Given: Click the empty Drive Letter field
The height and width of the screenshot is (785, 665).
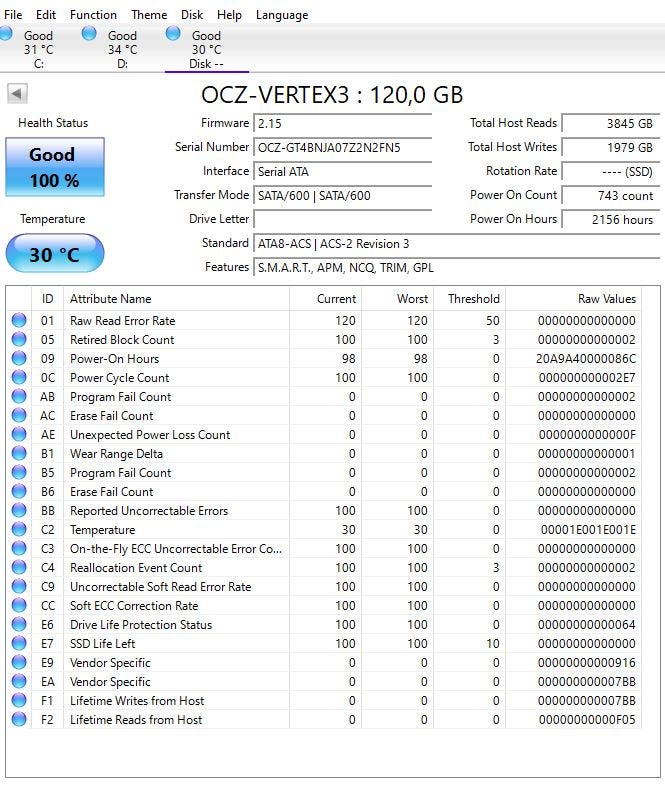Looking at the screenshot, I should [x=343, y=219].
